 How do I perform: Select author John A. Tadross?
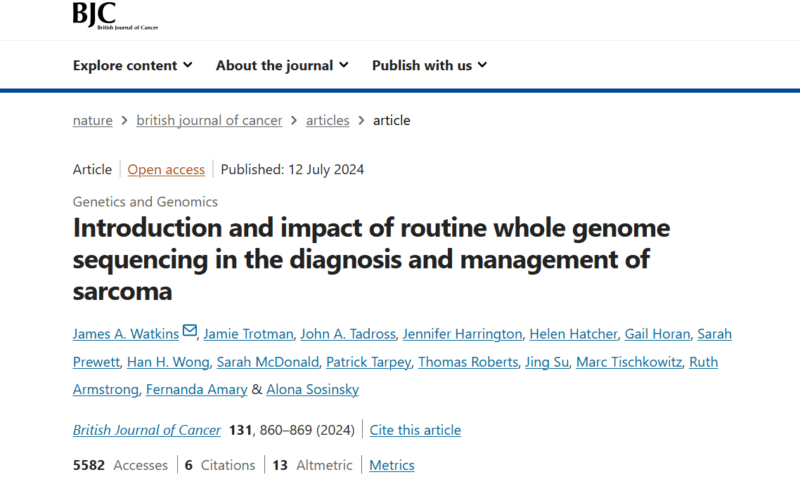coord(348,334)
